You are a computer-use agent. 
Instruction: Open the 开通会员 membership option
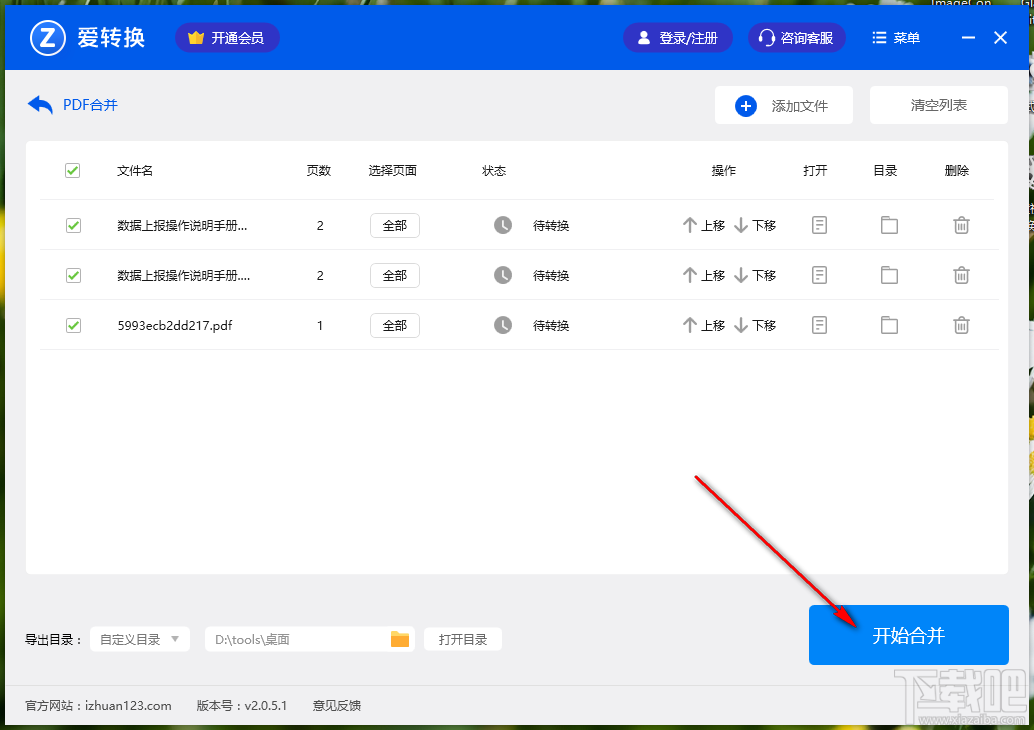[227, 37]
